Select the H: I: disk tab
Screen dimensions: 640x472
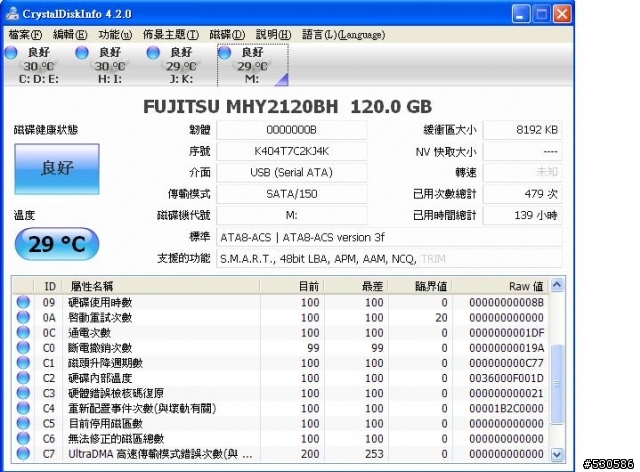(x=110, y=65)
